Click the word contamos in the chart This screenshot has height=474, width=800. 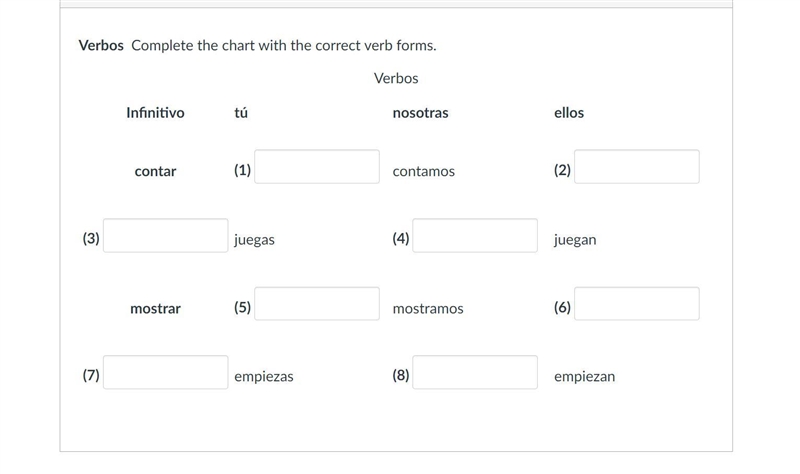(x=423, y=171)
